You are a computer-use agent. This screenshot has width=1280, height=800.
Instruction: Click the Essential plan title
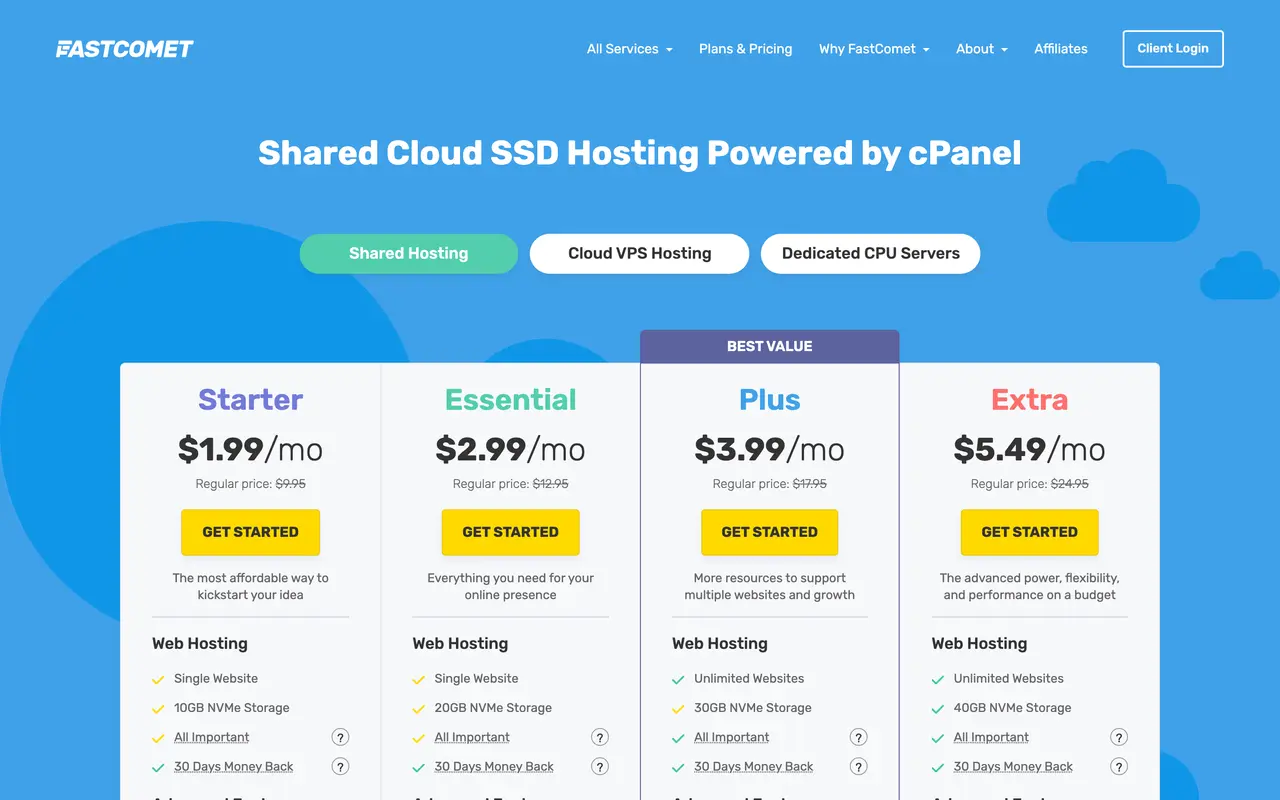click(510, 399)
